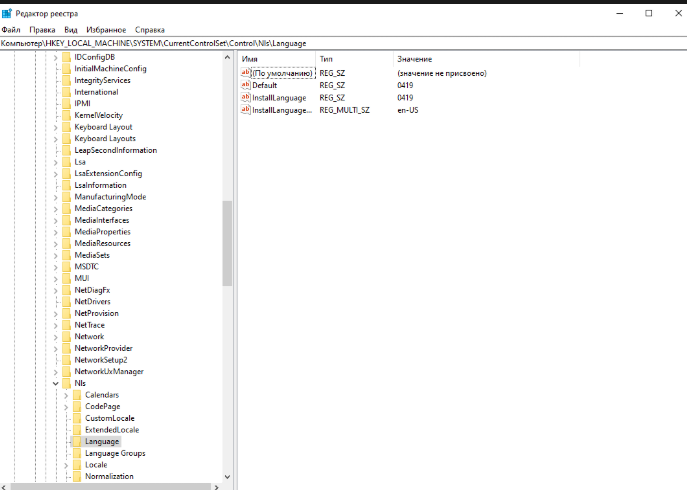Click the International folder icon
Viewport: 687px width, 490px height.
(67, 92)
